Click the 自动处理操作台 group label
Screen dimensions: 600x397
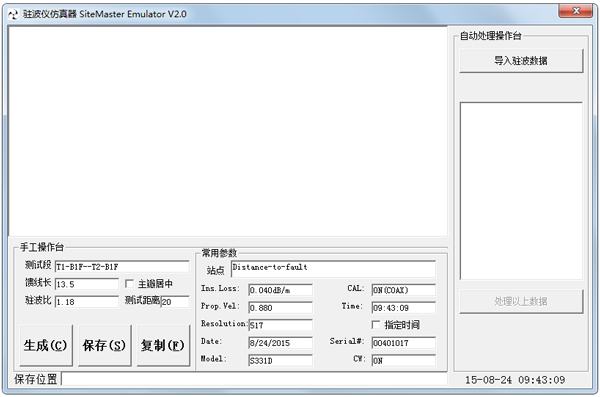tap(491, 36)
